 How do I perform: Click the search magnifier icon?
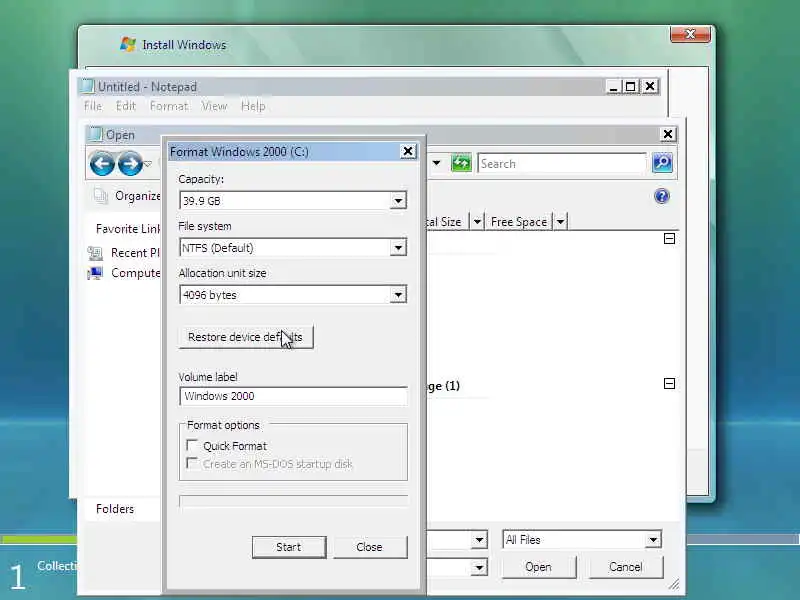coord(662,163)
